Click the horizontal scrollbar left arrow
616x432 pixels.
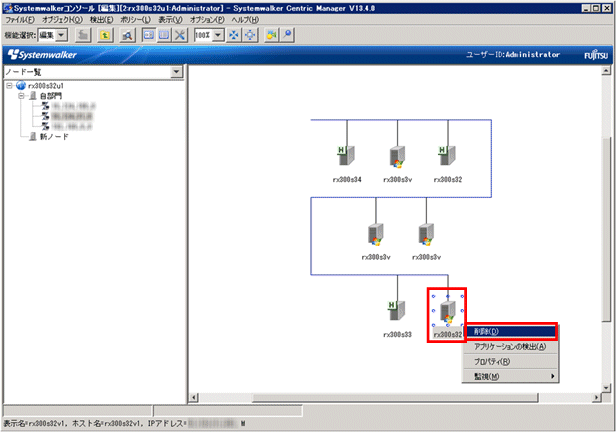(194, 397)
